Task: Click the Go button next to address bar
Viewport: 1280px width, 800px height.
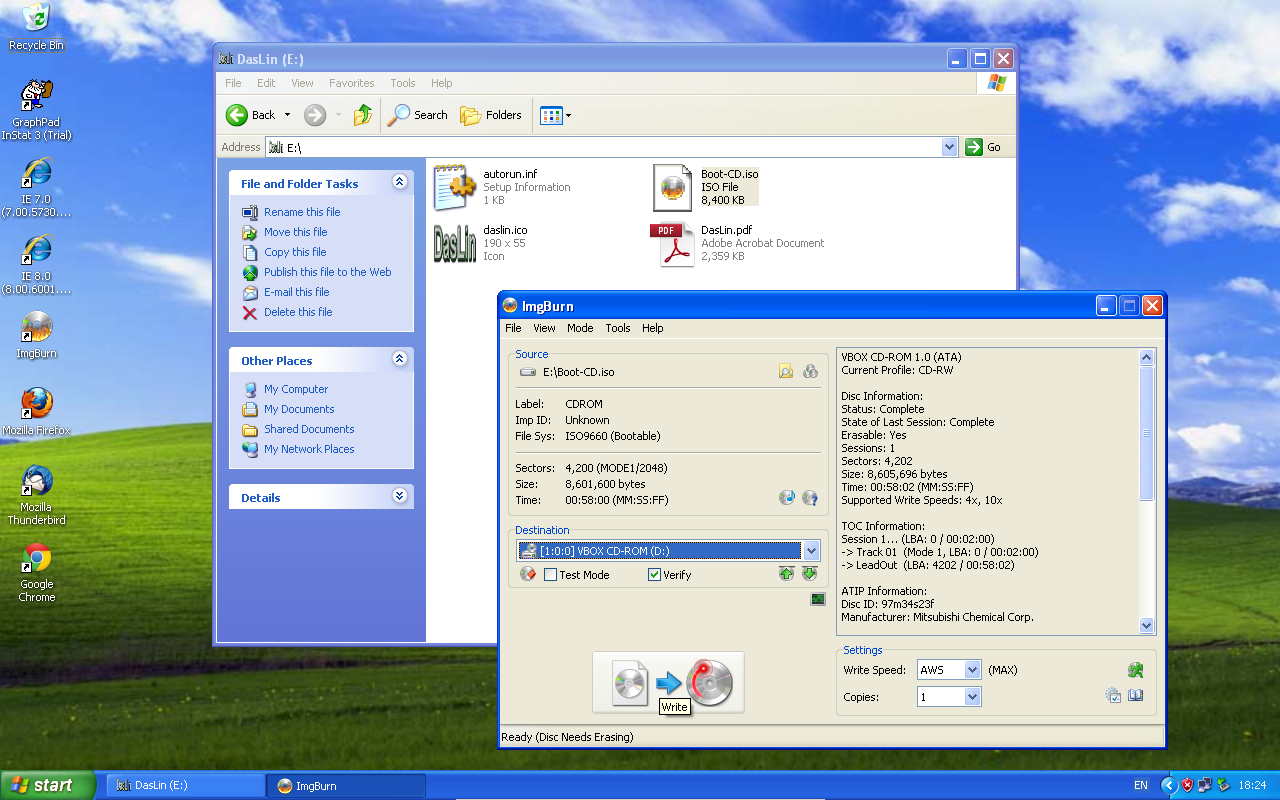Action: click(x=984, y=147)
